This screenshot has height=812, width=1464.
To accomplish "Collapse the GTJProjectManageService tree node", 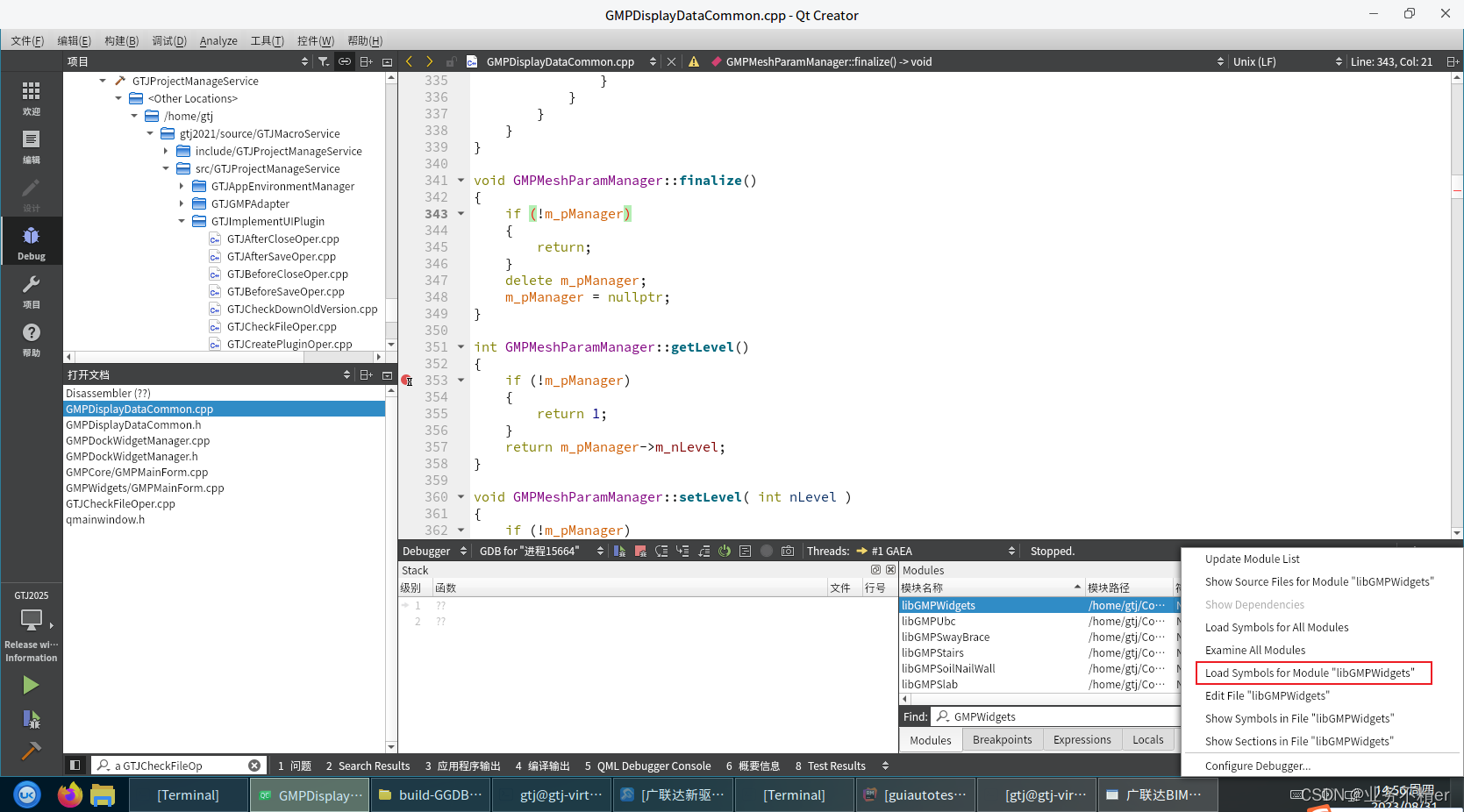I will coord(103,81).
